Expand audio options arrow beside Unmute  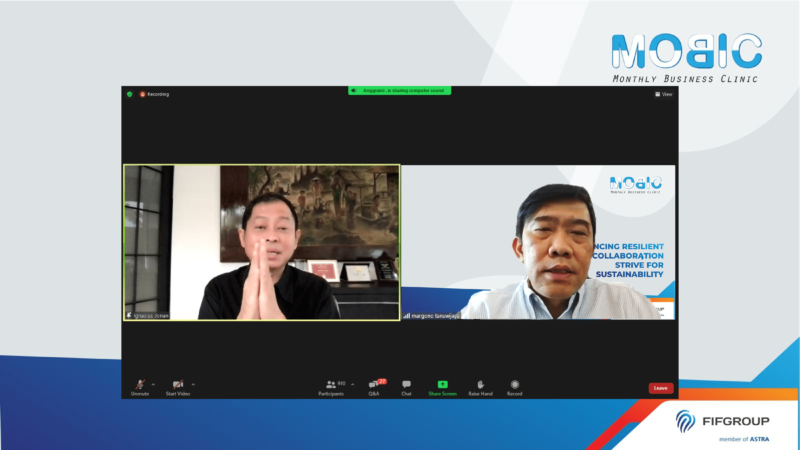tap(153, 384)
